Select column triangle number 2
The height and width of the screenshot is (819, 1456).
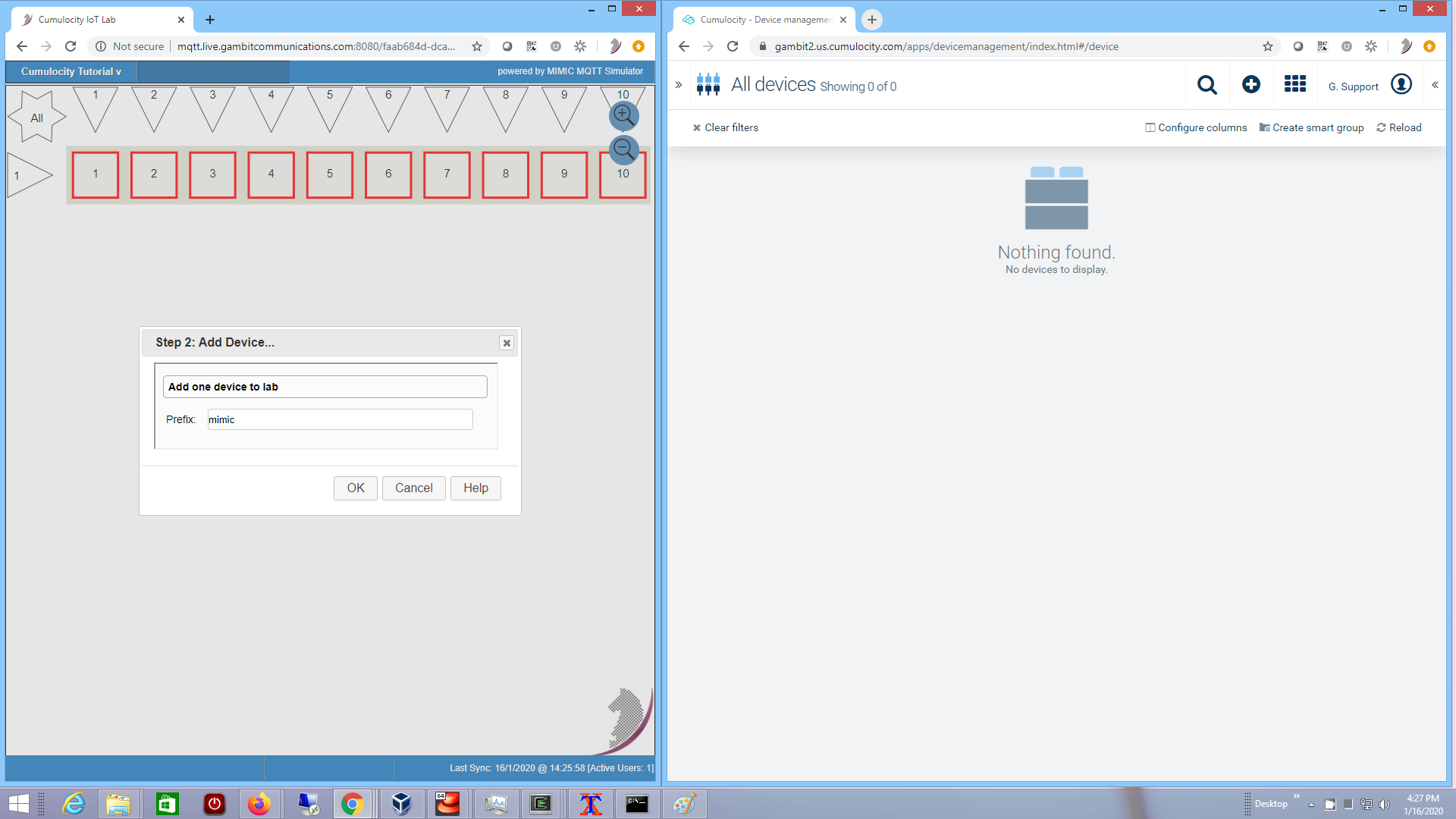[x=154, y=108]
